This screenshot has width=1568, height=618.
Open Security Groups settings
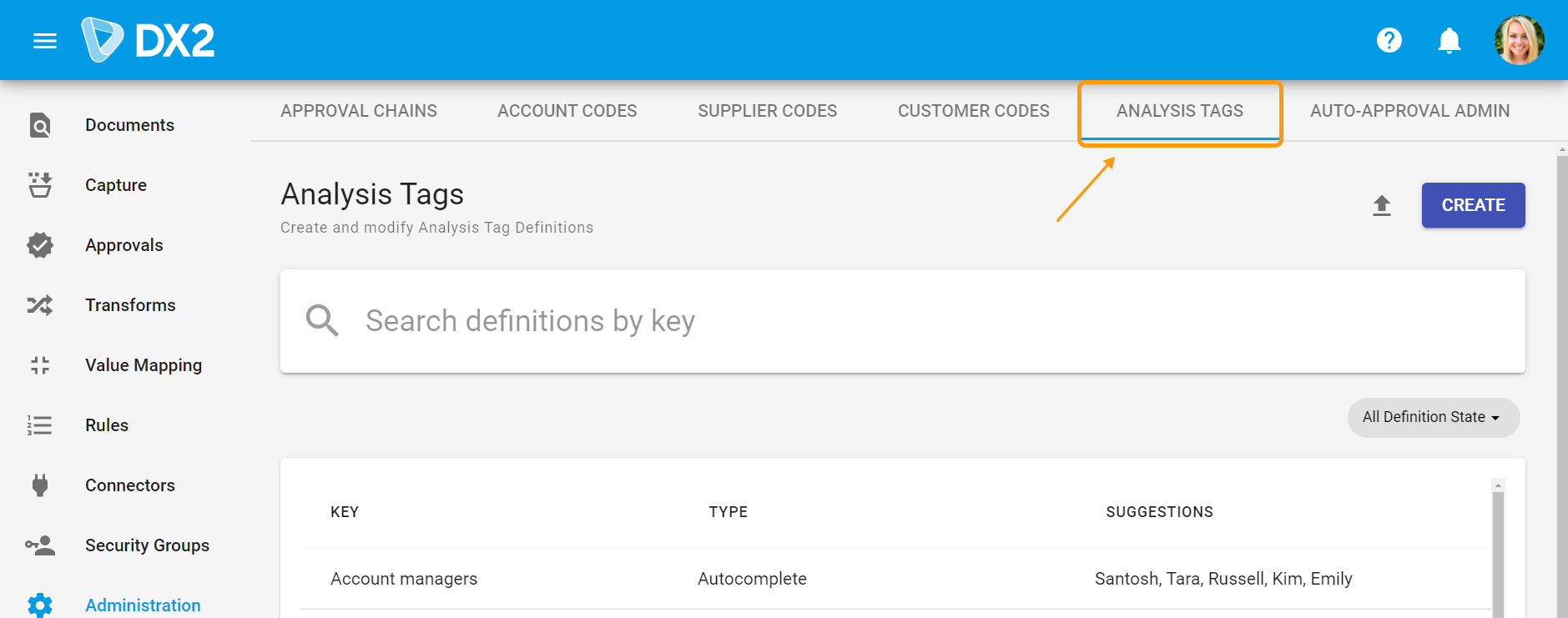[x=147, y=545]
